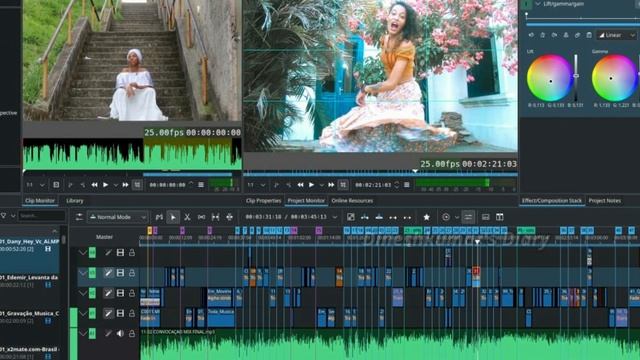Open the Project Monitor play options arrow
The height and width of the screenshot is (360, 640).
tap(322, 185)
